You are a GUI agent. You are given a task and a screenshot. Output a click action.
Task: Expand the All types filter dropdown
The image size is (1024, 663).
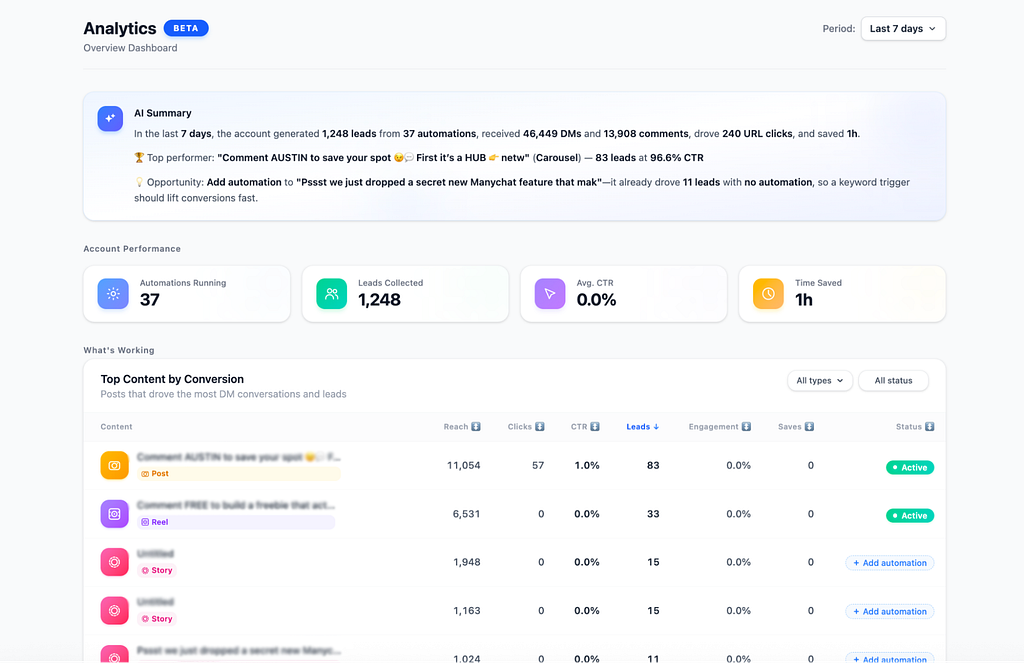click(820, 381)
